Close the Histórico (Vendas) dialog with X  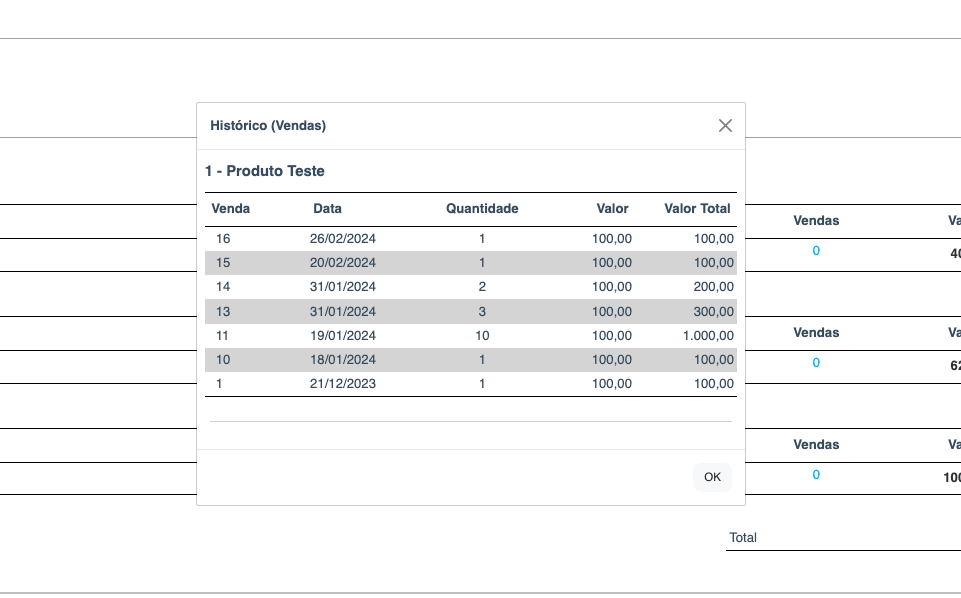point(725,125)
